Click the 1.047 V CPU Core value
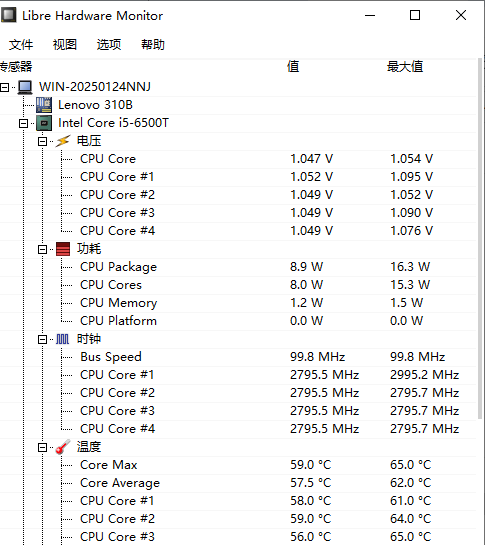This screenshot has height=545, width=485. pos(312,159)
